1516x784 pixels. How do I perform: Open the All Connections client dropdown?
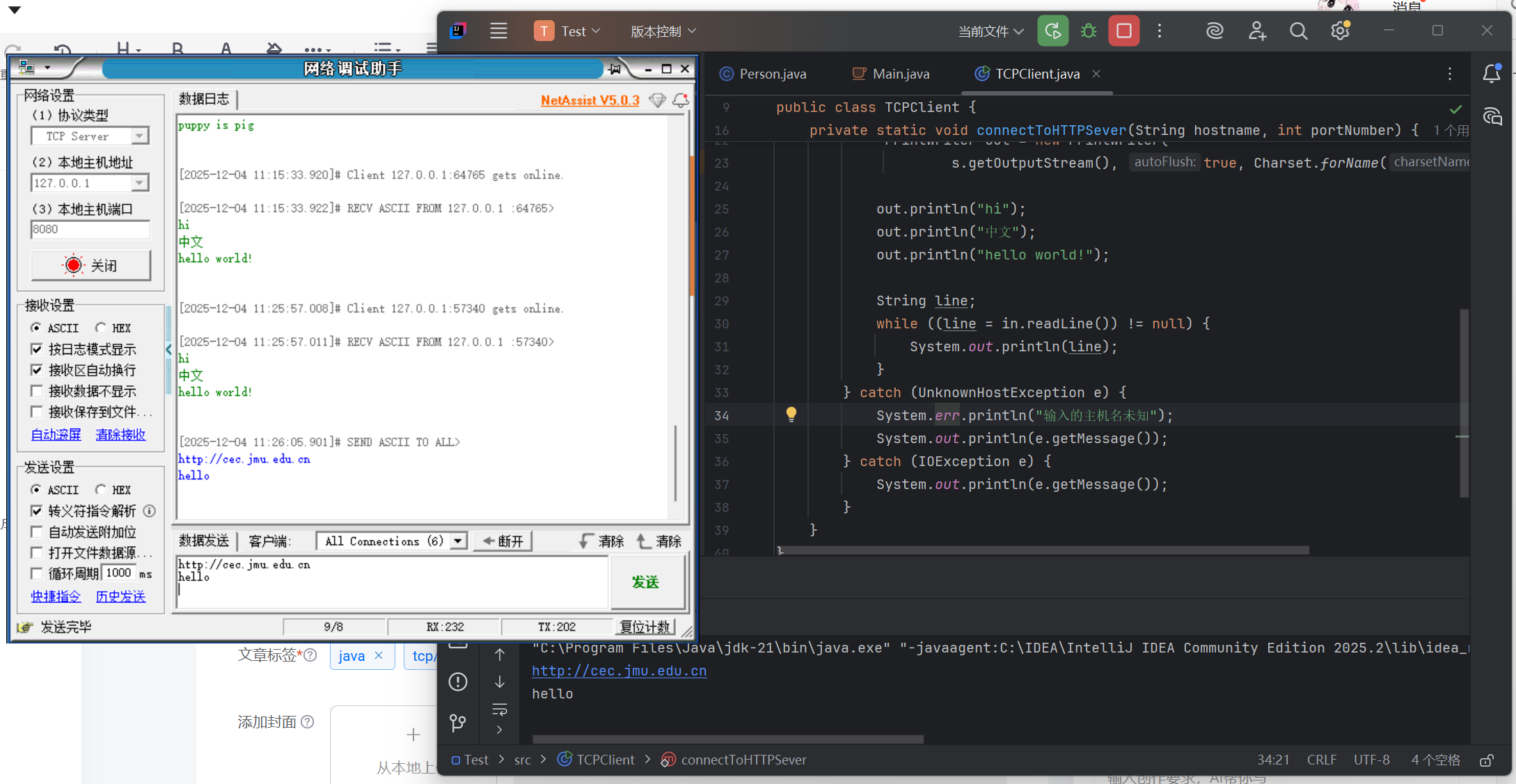click(x=458, y=541)
